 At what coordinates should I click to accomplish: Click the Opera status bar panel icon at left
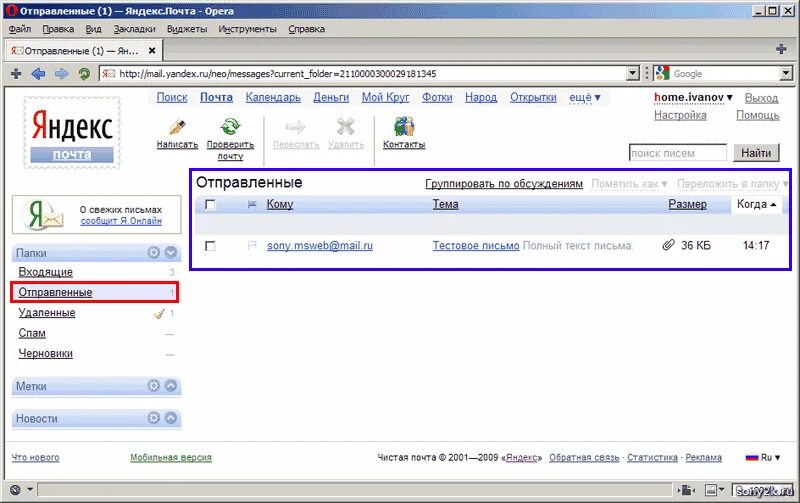click(x=15, y=490)
